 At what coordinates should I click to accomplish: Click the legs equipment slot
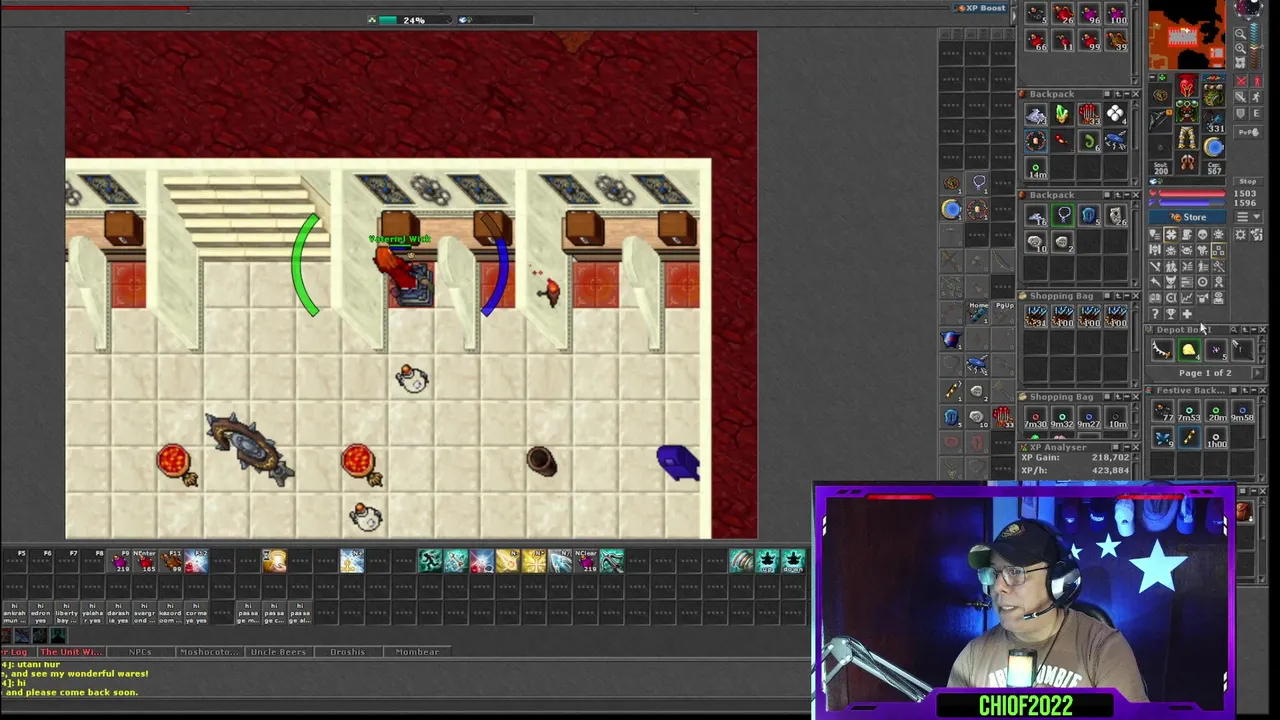(x=1187, y=139)
